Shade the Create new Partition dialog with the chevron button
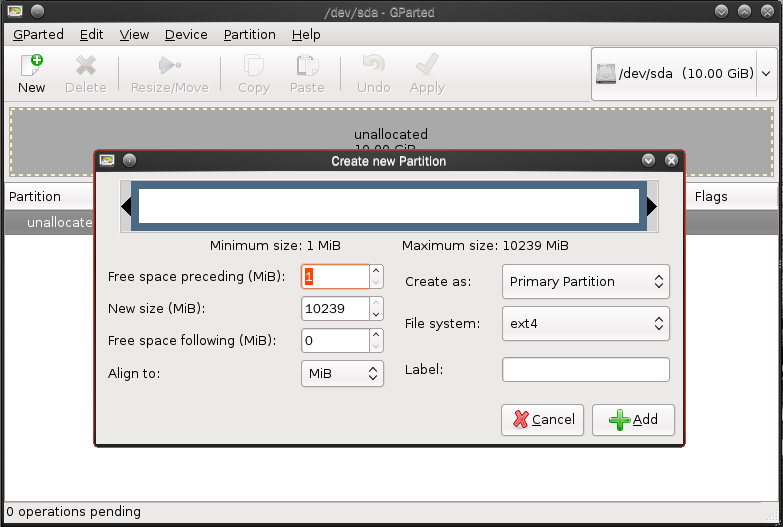The image size is (783, 527). point(648,160)
